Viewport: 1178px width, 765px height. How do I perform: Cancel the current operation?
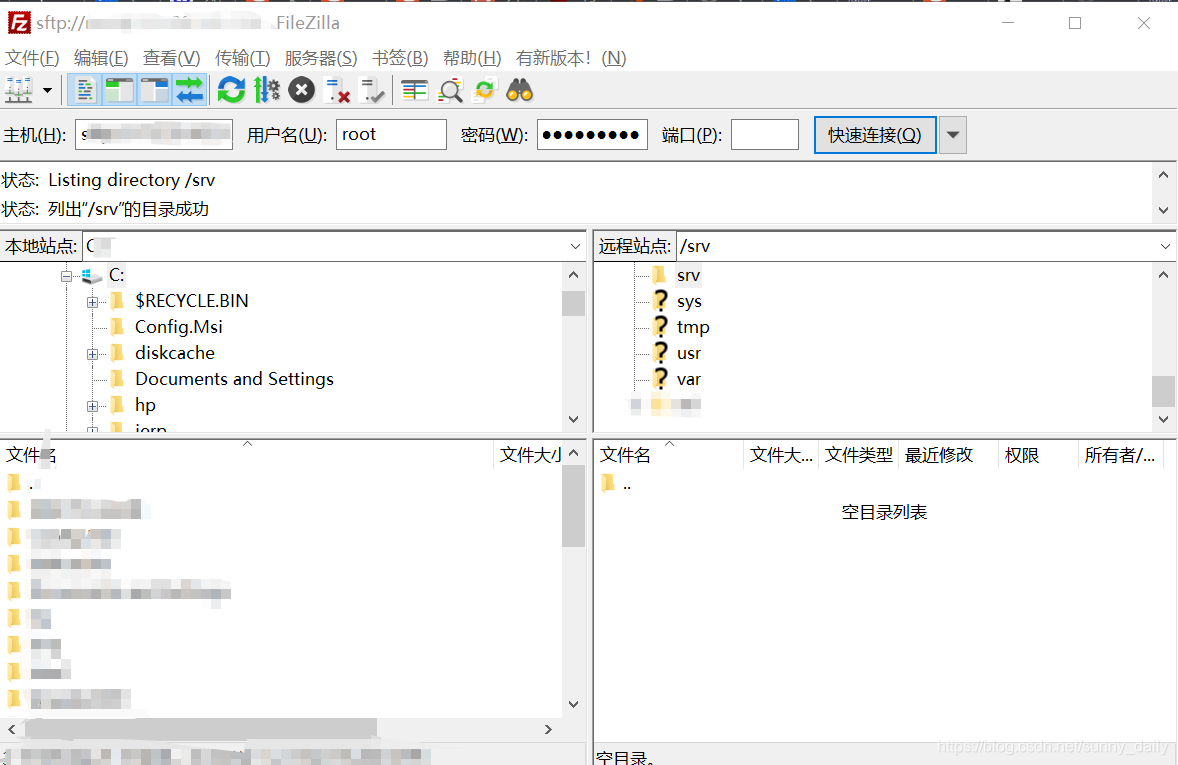pos(301,91)
